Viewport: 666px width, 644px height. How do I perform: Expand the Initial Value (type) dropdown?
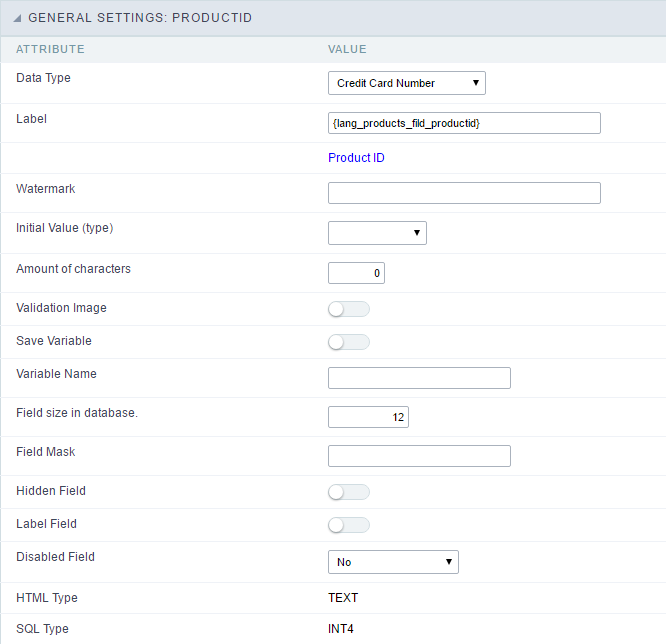click(x=377, y=233)
